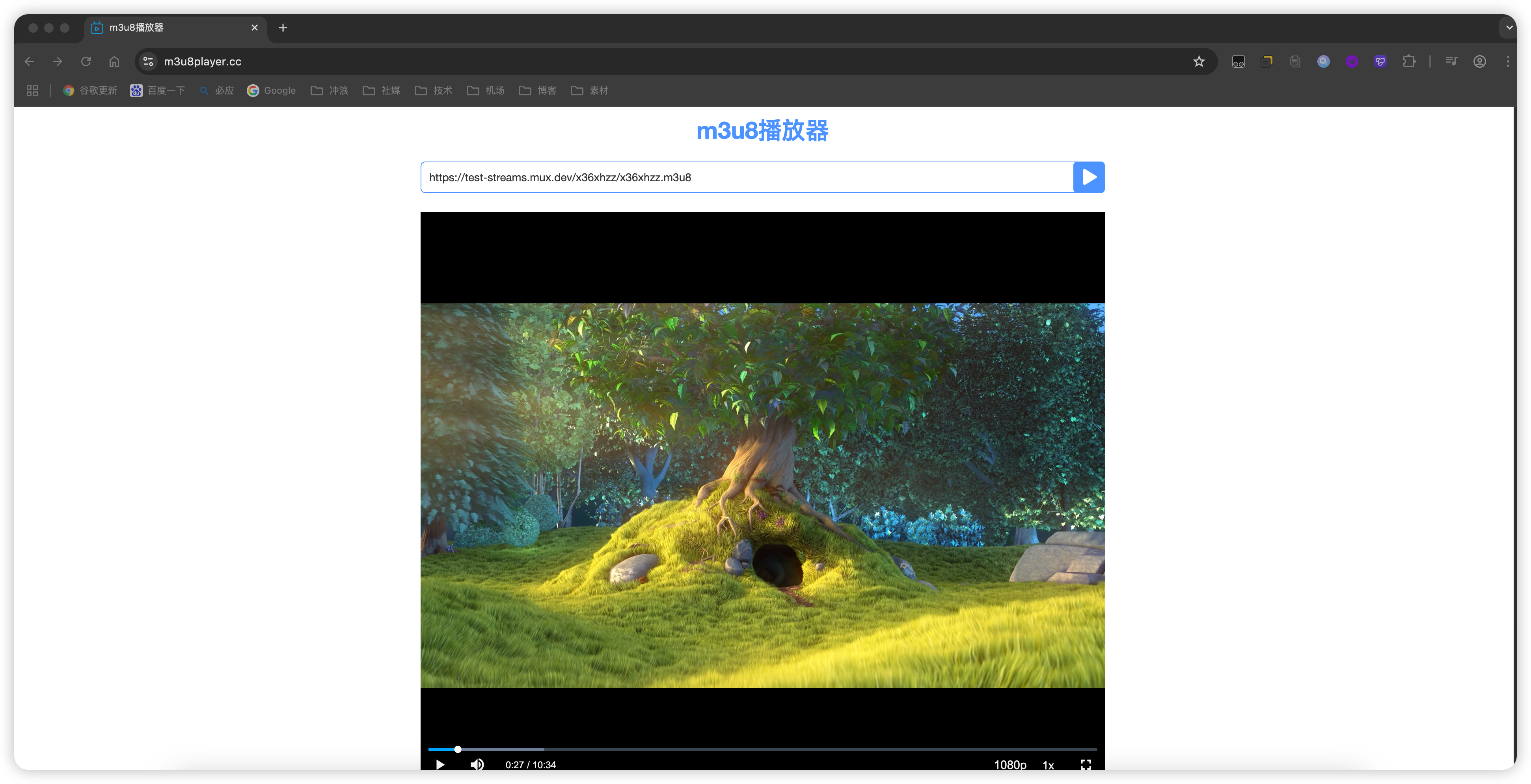Viewport: 1531px width, 784px height.
Task: Click the purple circle extension icon
Action: click(1352, 61)
